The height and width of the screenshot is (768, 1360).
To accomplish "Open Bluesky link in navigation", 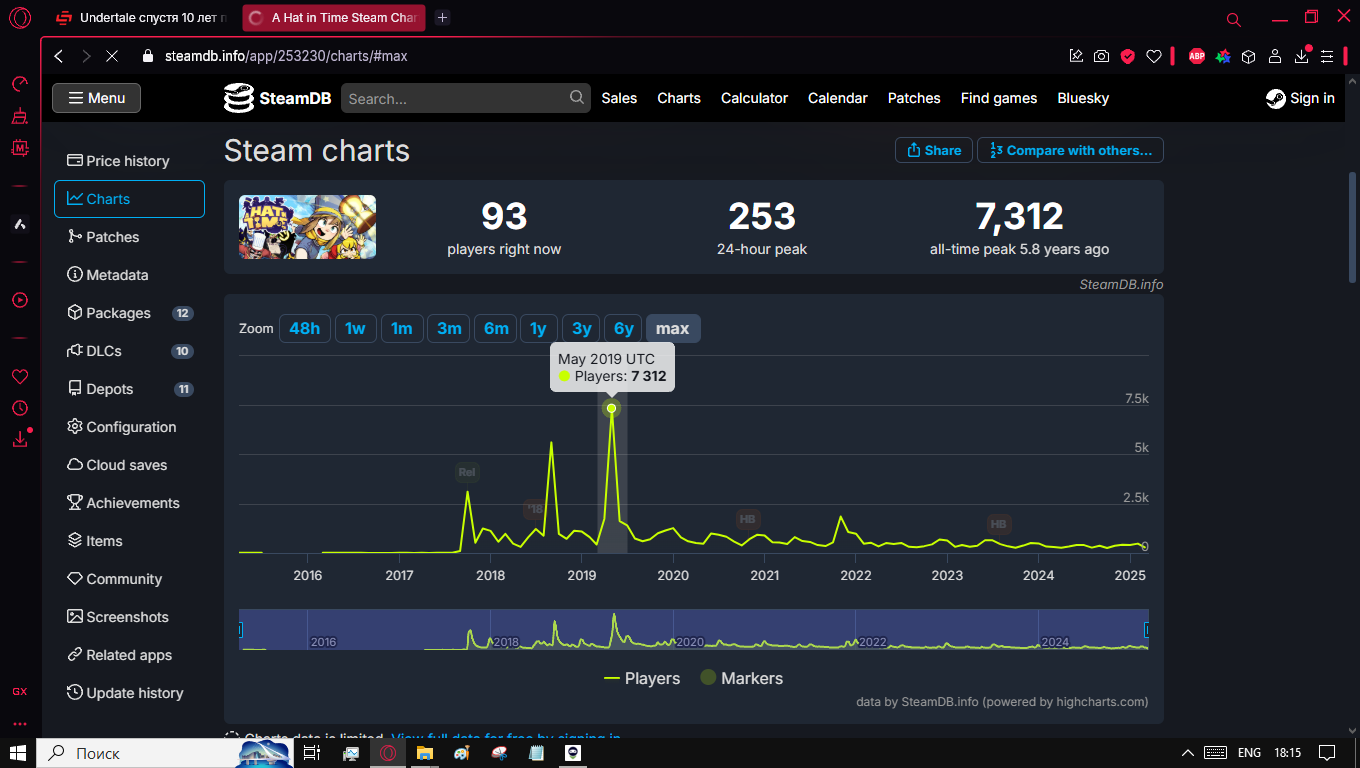I will click(1083, 98).
